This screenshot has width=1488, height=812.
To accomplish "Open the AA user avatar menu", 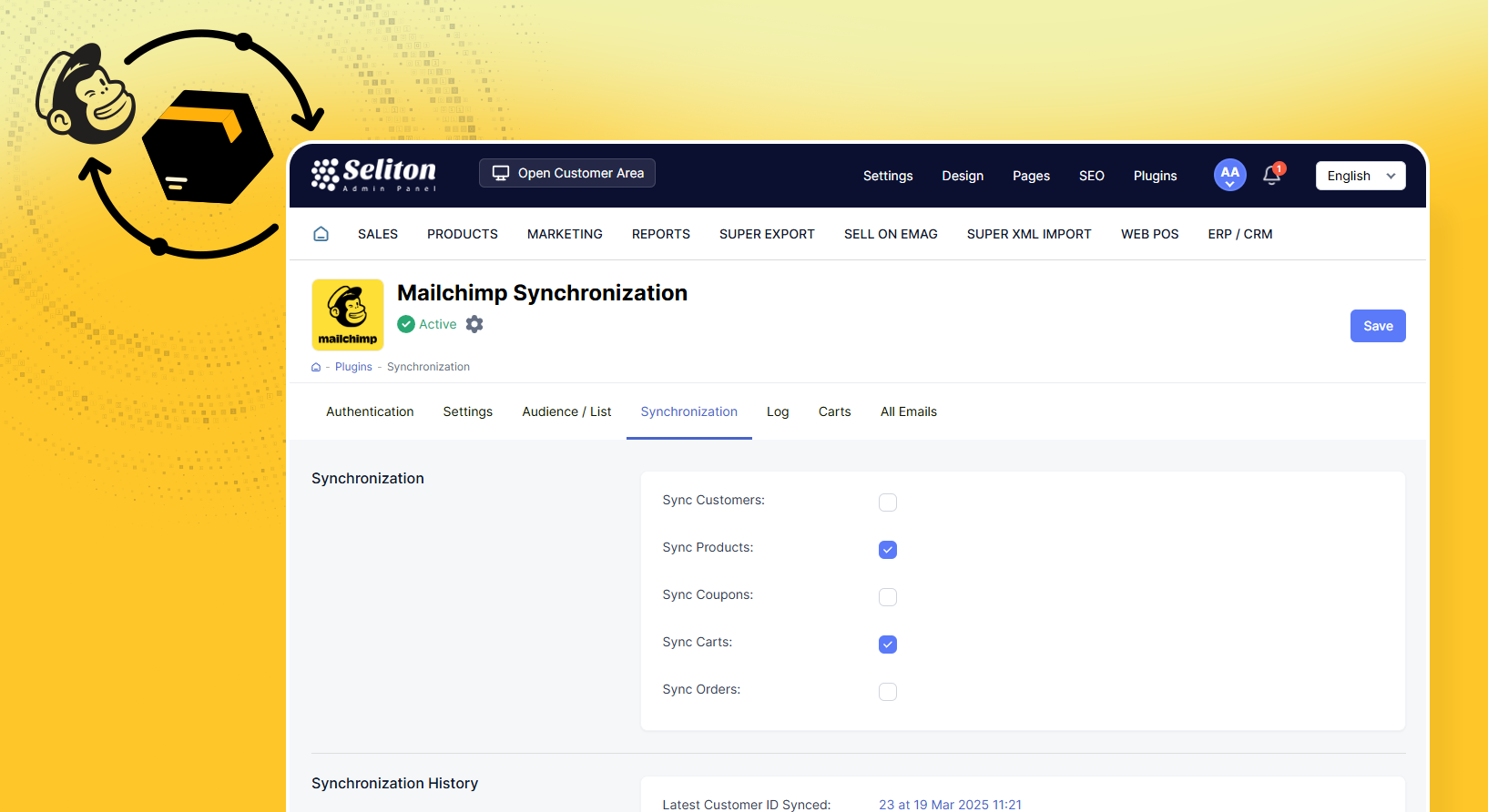I will pyautogui.click(x=1229, y=175).
